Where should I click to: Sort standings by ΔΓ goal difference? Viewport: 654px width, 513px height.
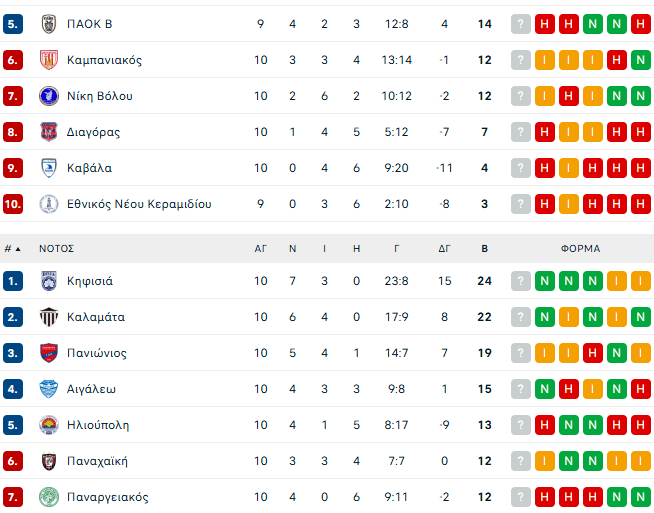444,249
